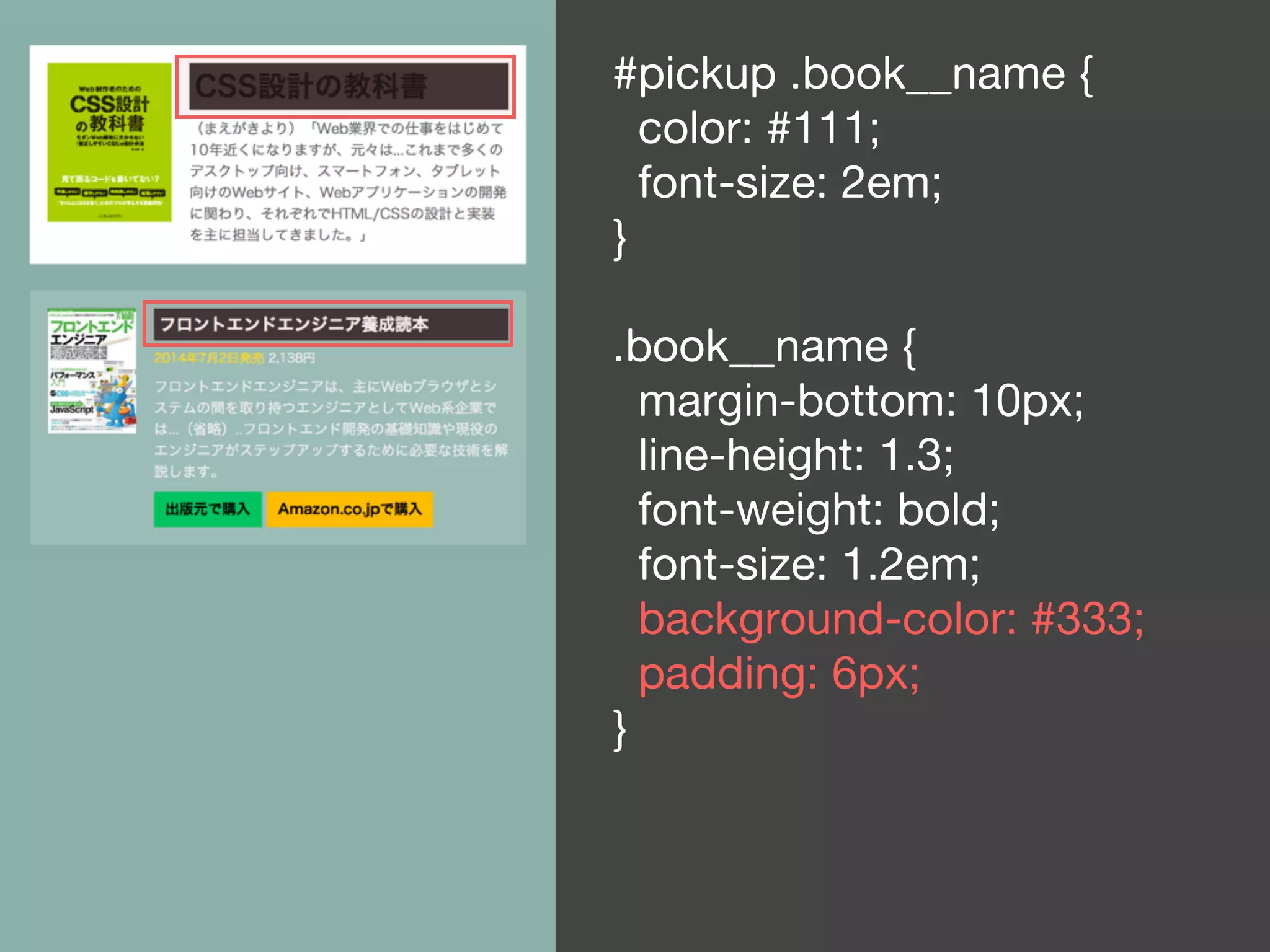Open the CSS設計の教科書 green book cover
Viewport: 1270px width, 952px height.
[x=110, y=142]
